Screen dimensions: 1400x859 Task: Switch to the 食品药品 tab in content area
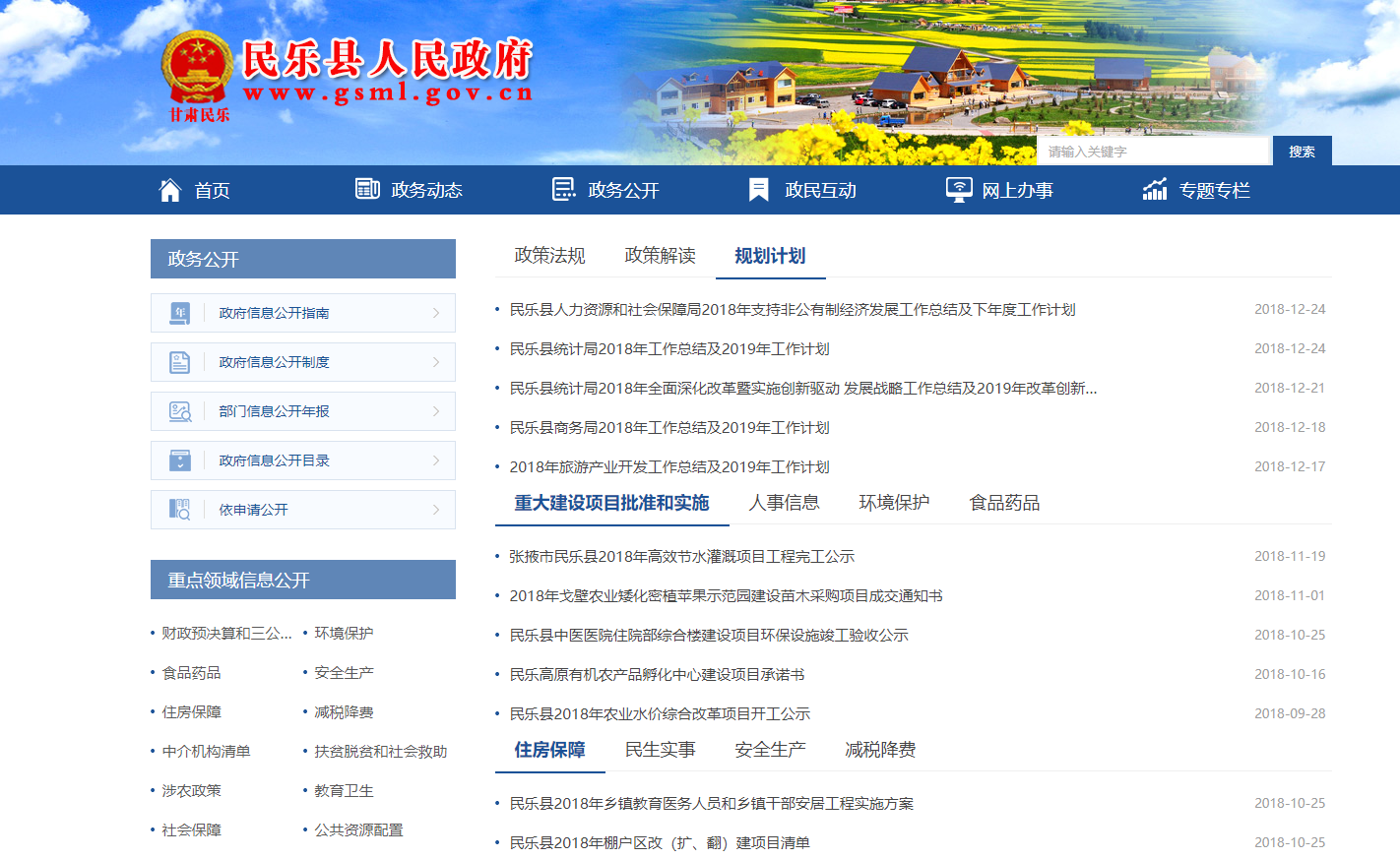coord(1004,503)
